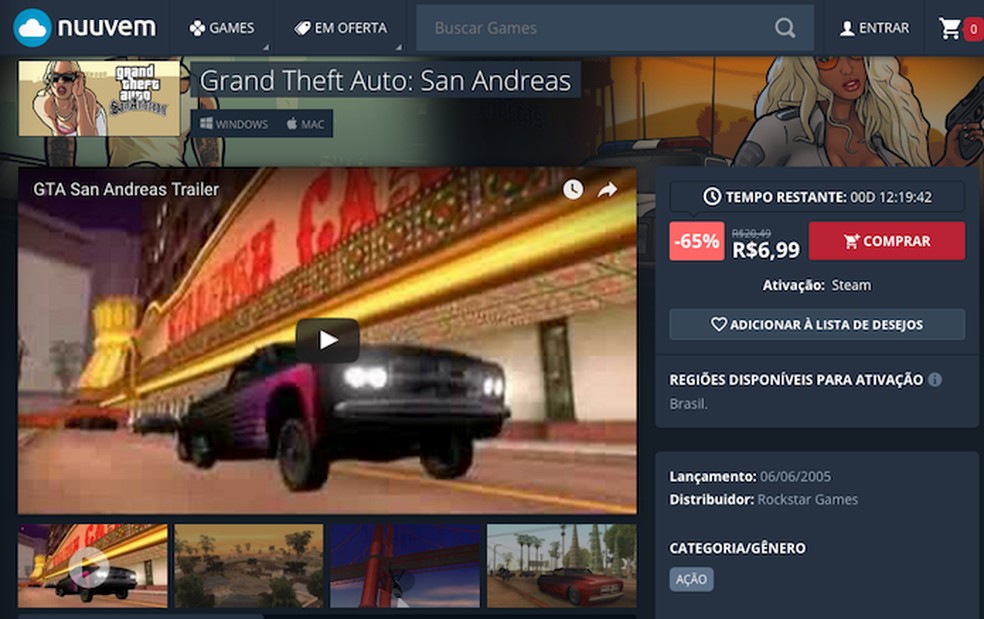Image resolution: width=984 pixels, height=619 pixels.
Task: Focus the Buscar Games search field
Action: coord(615,28)
